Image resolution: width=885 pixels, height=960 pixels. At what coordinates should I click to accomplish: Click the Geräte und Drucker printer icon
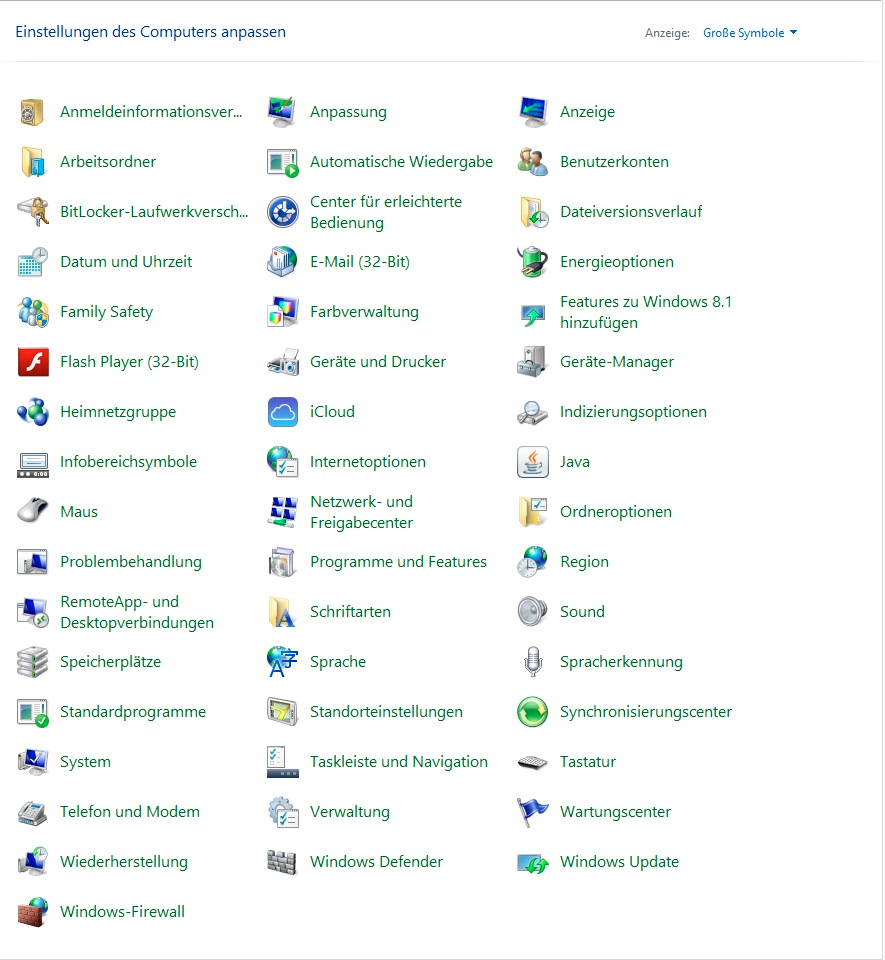[282, 362]
